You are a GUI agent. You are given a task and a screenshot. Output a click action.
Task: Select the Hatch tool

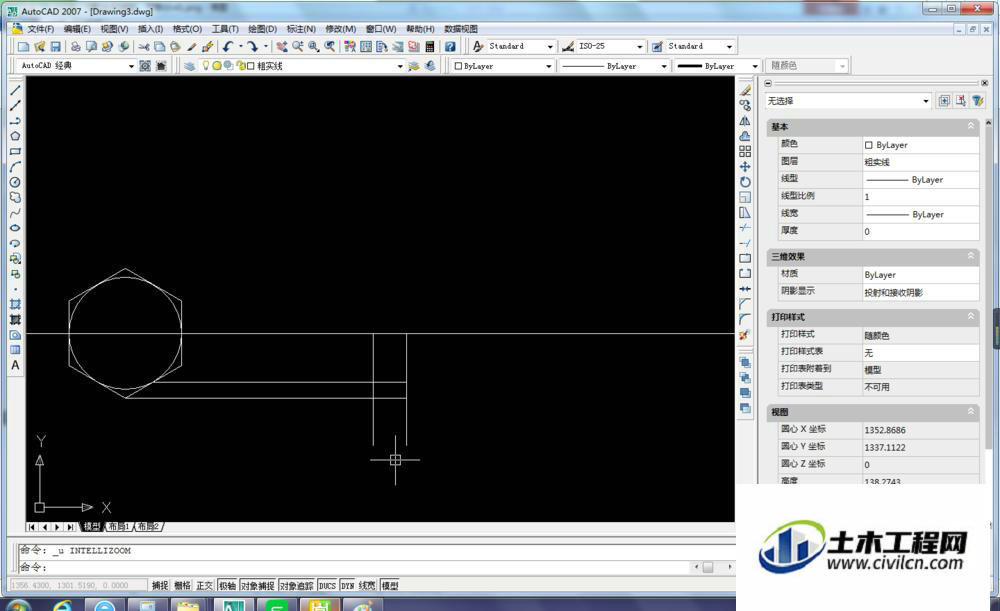[15, 304]
